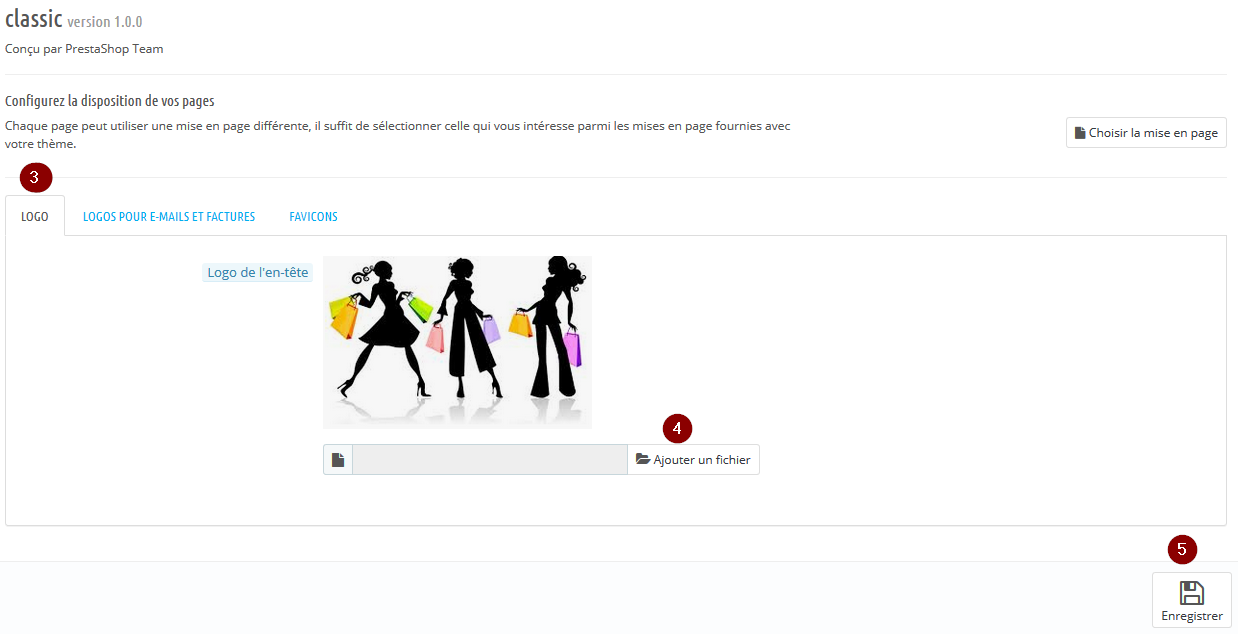
Task: Click Choisir la mise en page button
Action: (x=1146, y=133)
